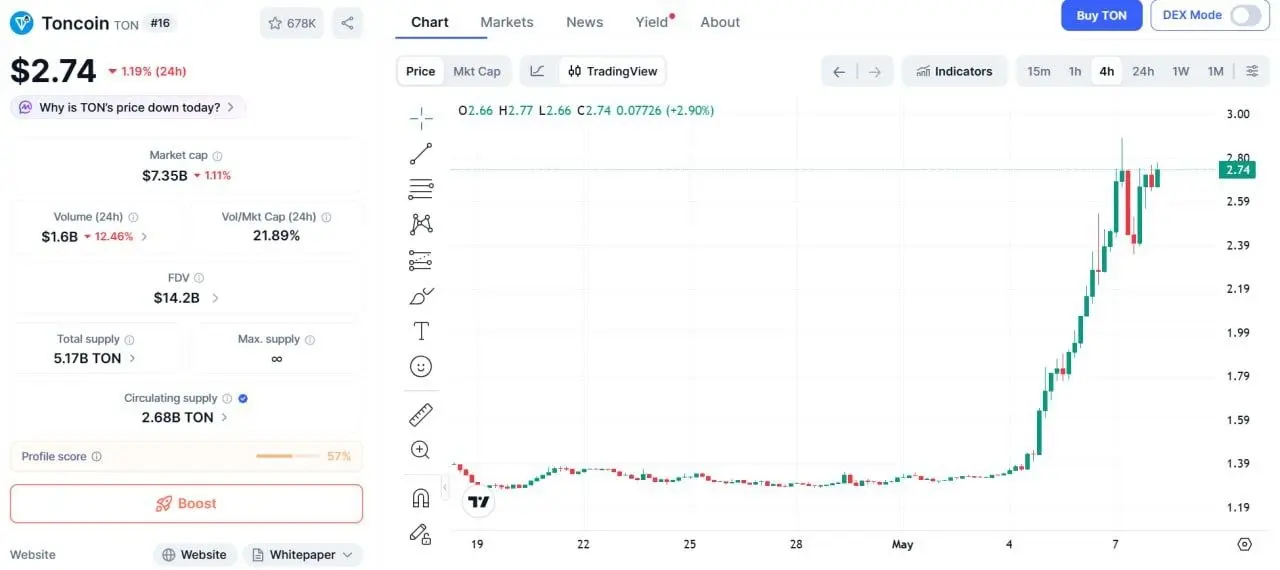The image size is (1280, 570).
Task: Expand Circulating supply 2.68B TON chevron
Action: [224, 418]
